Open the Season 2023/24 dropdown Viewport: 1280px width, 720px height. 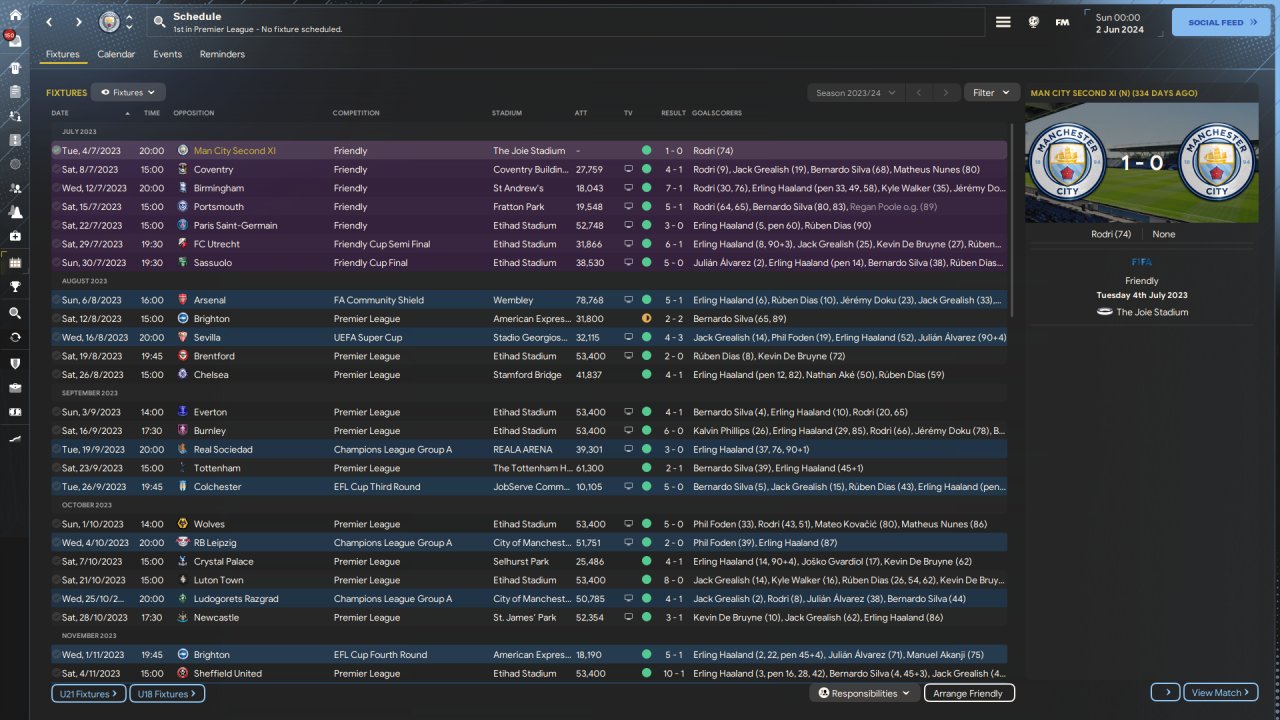pyautogui.click(x=855, y=93)
